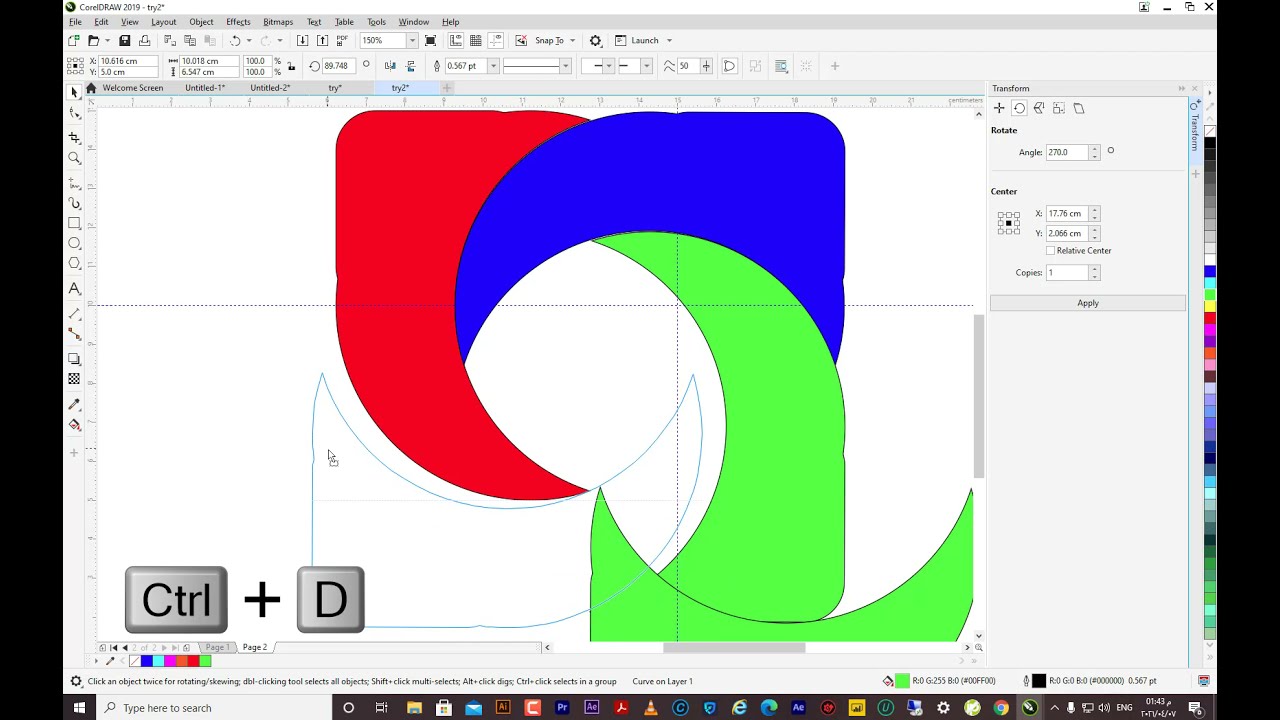The image size is (1280, 720).
Task: Click the Print icon
Action: pos(144,40)
